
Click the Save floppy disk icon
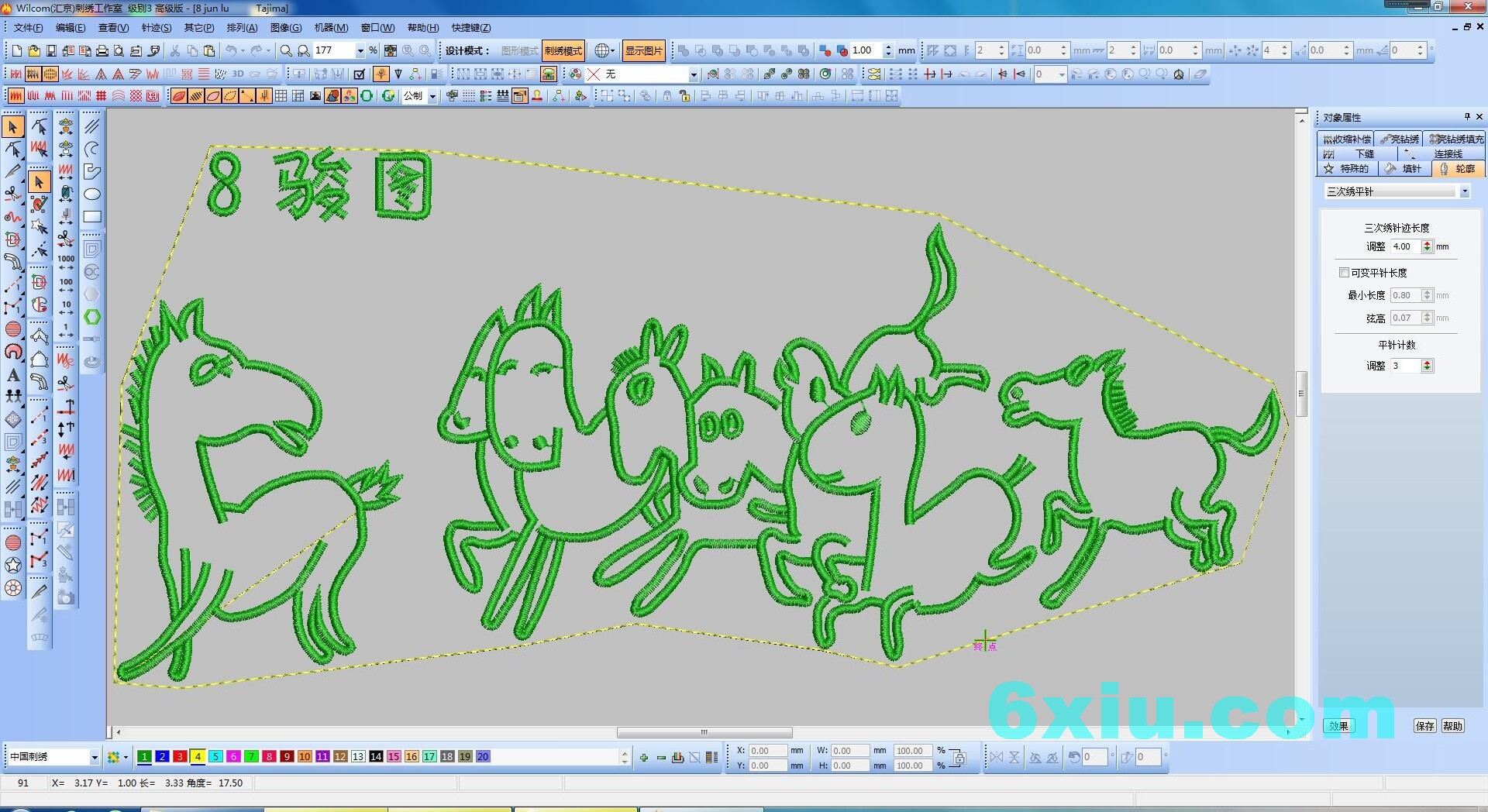coord(51,51)
